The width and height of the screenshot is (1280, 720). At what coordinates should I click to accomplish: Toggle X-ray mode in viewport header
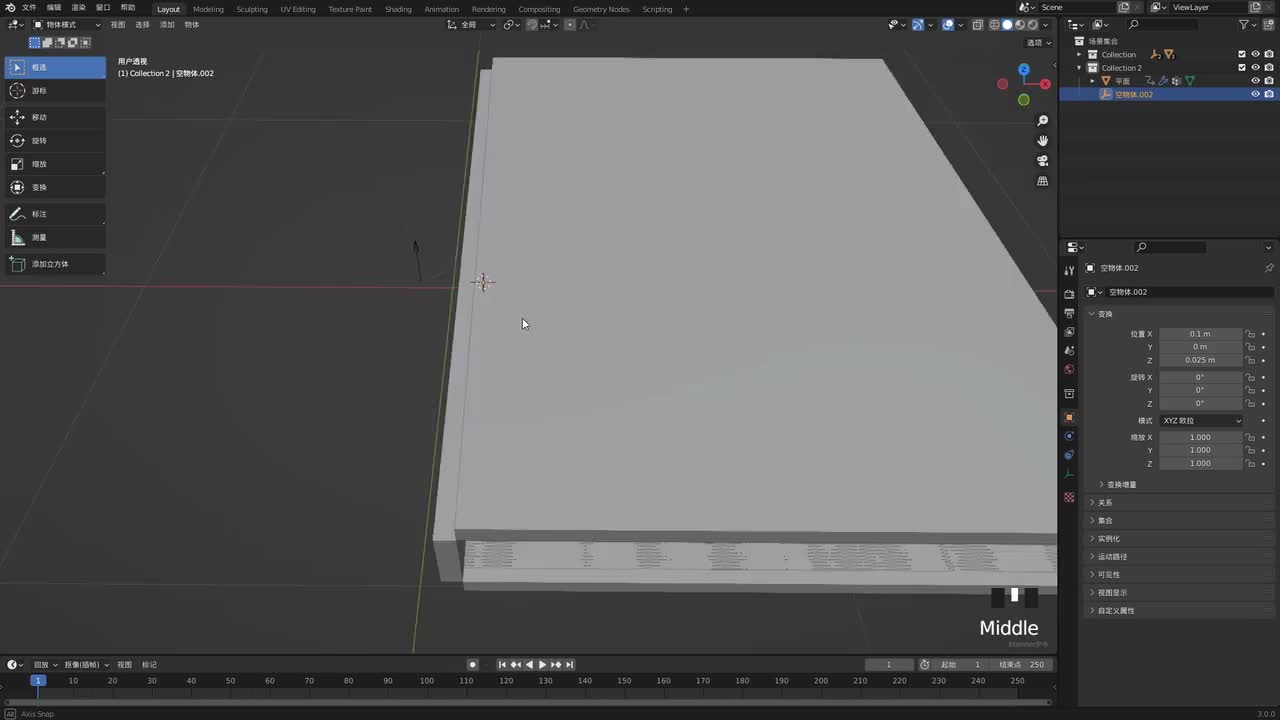tap(977, 25)
